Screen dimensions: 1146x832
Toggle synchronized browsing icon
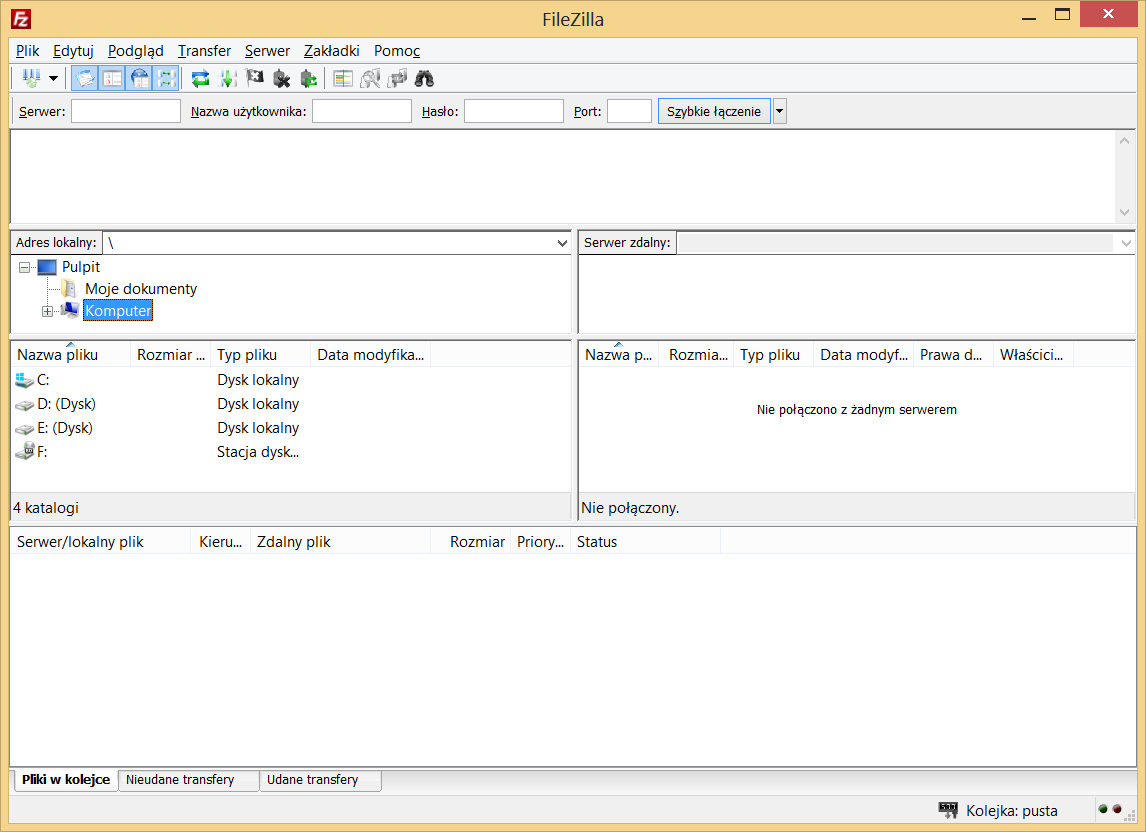pyautogui.click(x=397, y=78)
